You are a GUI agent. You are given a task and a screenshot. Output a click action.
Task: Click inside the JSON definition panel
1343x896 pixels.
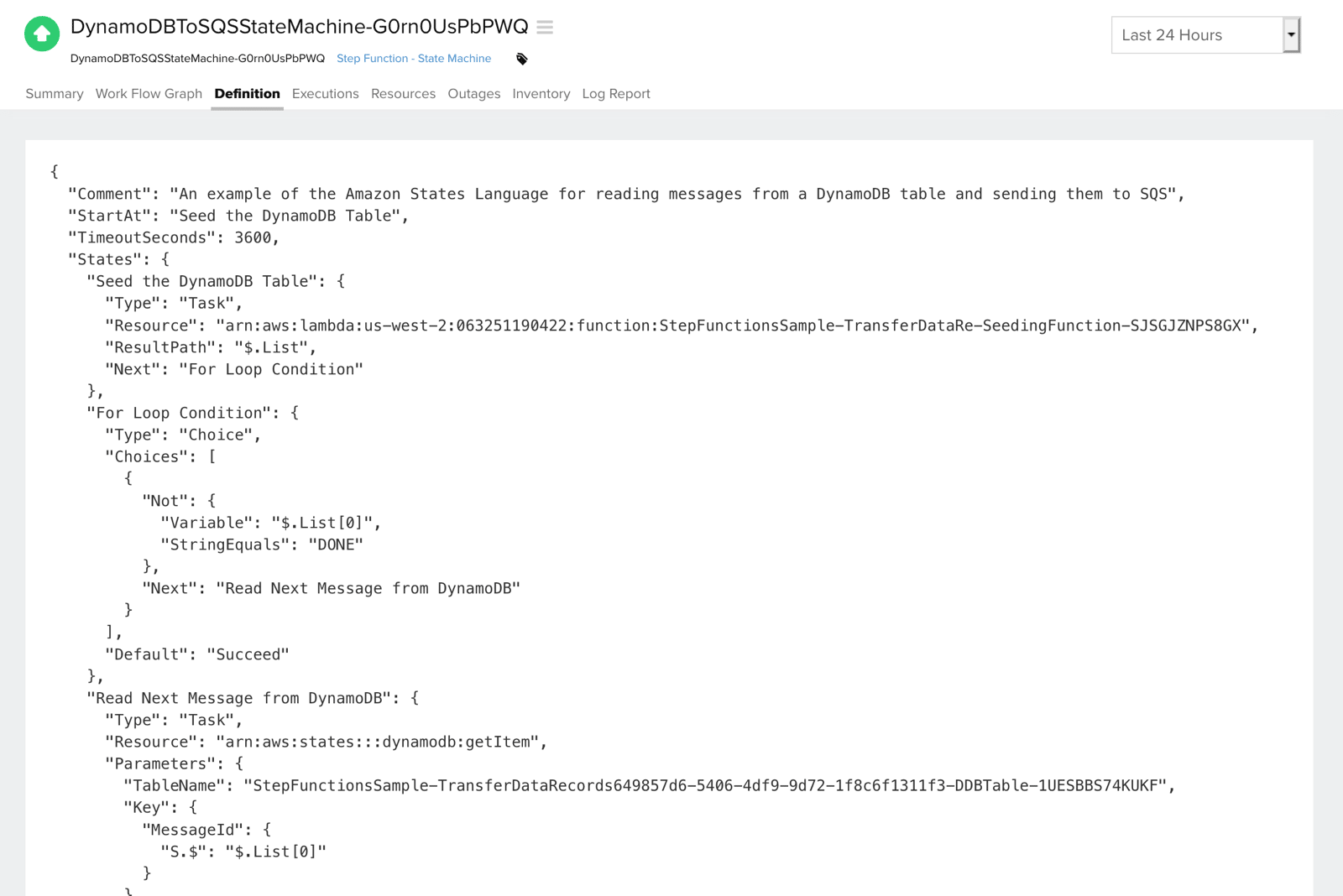(x=671, y=503)
